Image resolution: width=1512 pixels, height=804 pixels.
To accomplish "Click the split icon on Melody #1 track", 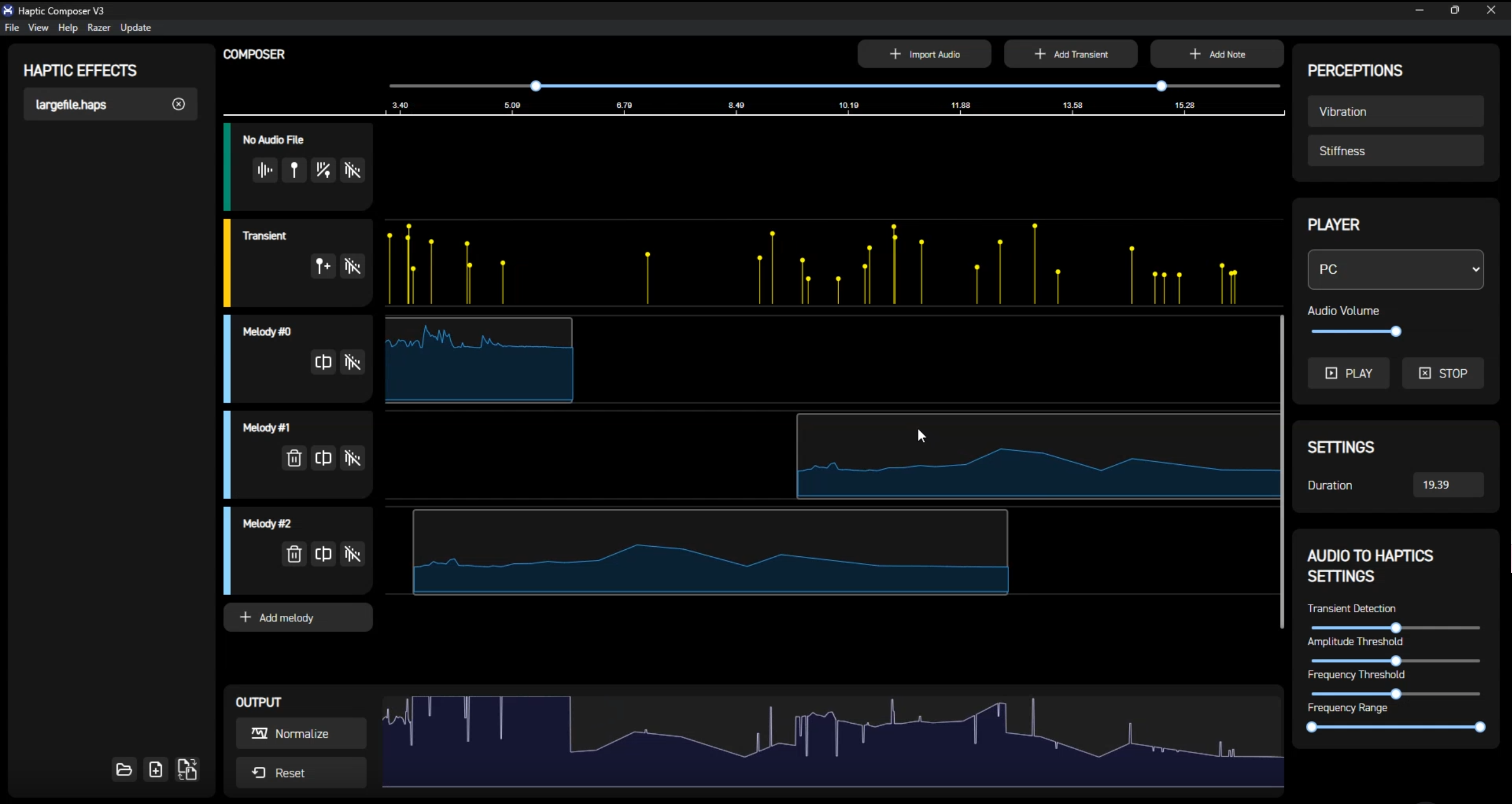I will (323, 458).
